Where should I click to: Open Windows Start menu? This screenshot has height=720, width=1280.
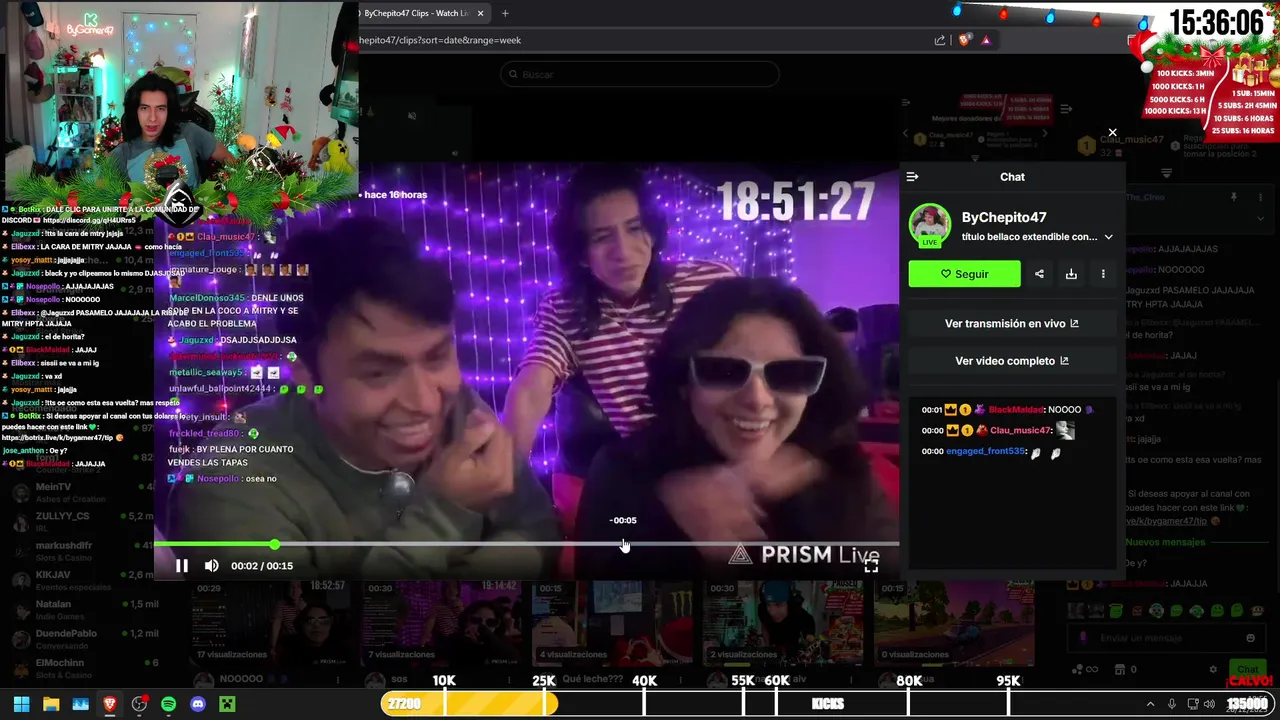tap(21, 704)
